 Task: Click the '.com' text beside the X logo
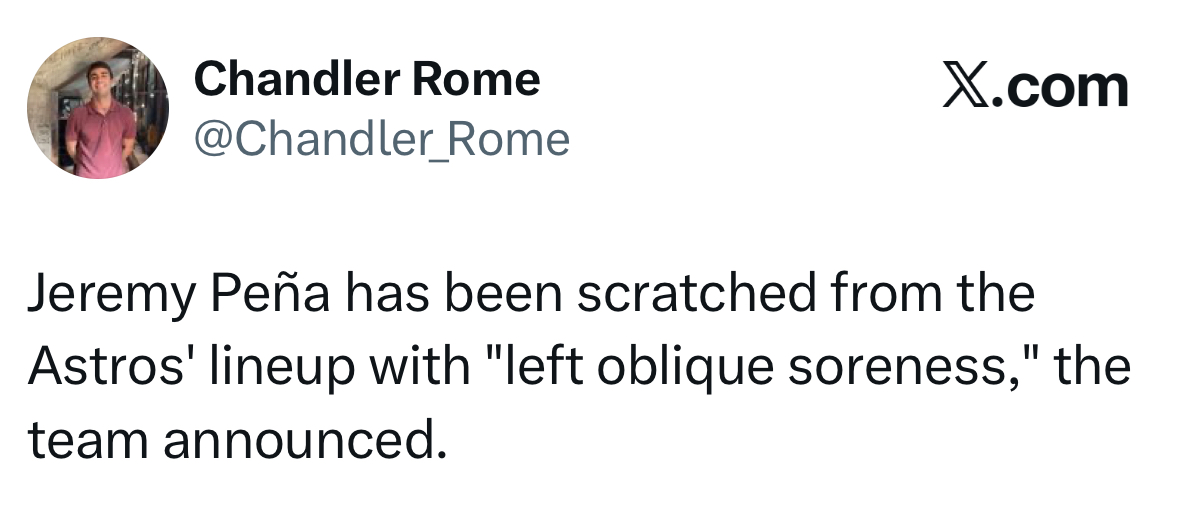(x=1061, y=88)
